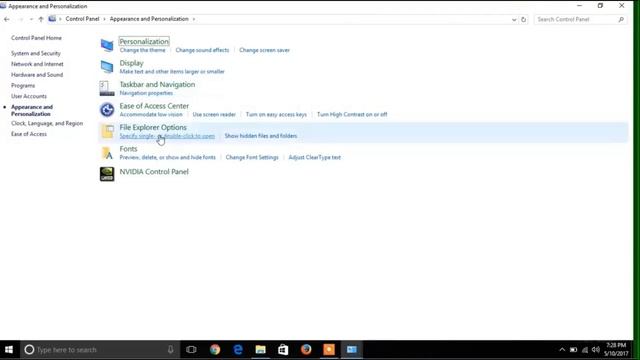
Task: Launch Google Chrome from taskbar
Action: [215, 350]
